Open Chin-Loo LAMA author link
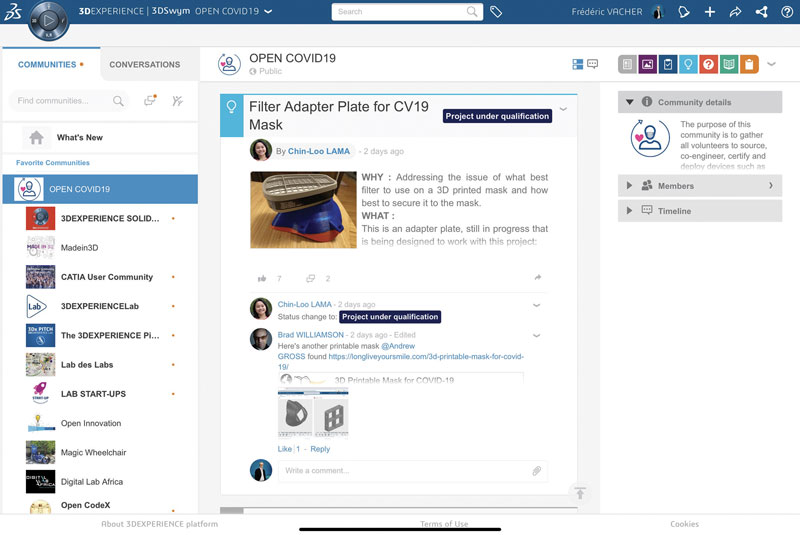Image resolution: width=800 pixels, height=535 pixels. click(x=319, y=151)
